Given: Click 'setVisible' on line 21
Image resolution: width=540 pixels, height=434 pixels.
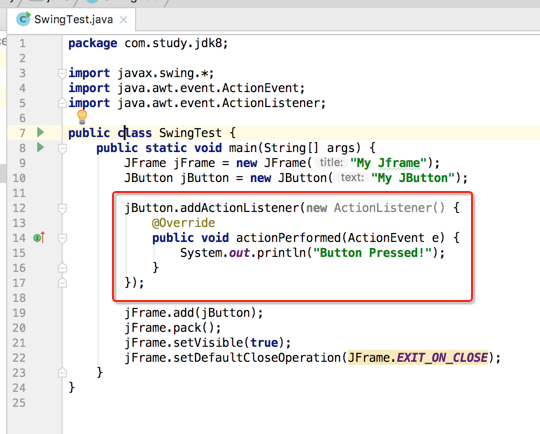Looking at the screenshot, I should [208, 343].
